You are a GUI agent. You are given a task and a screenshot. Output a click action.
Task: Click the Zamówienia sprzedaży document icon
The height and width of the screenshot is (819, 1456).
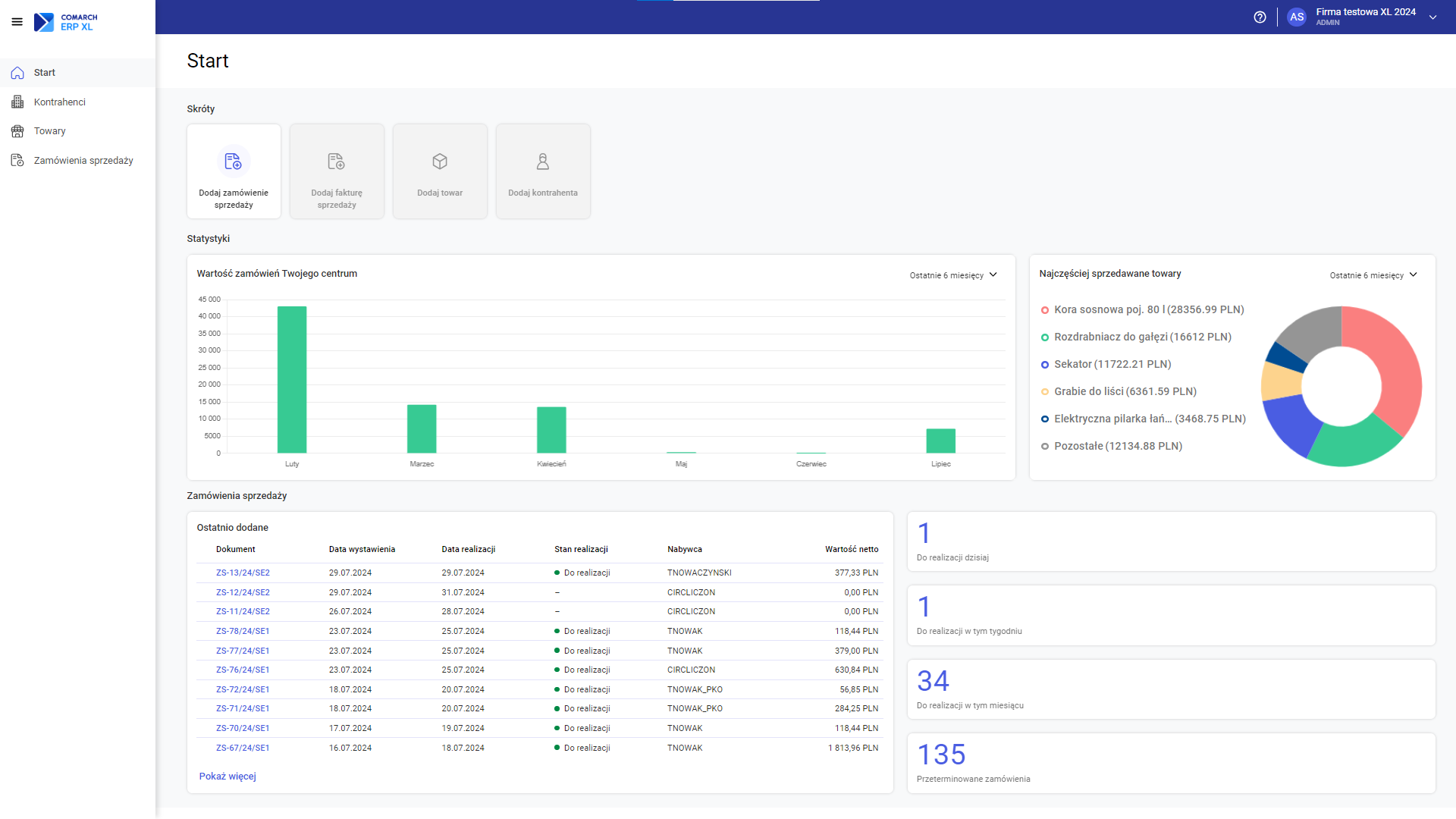(17, 160)
